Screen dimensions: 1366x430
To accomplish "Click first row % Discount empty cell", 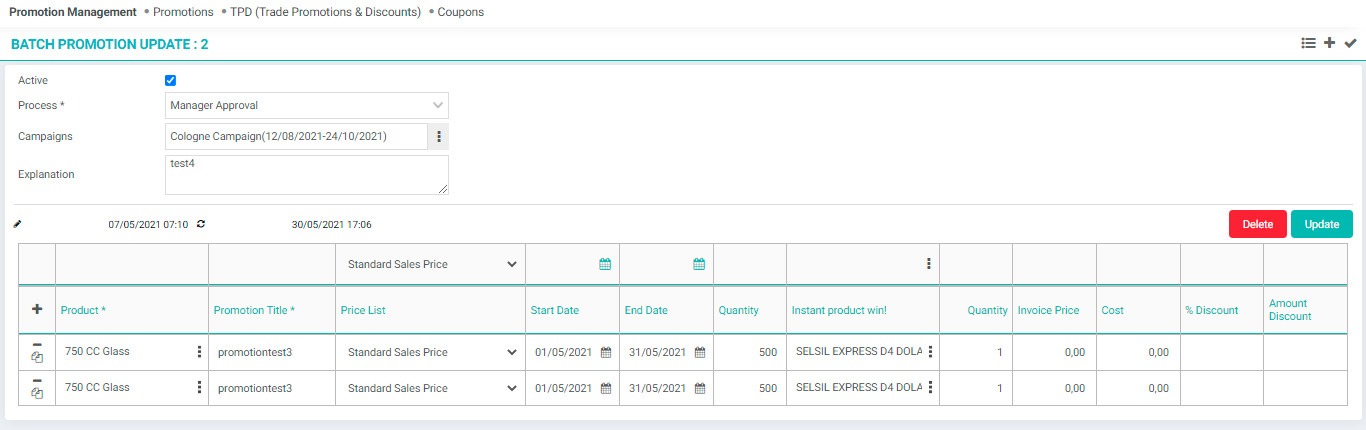I will [1222, 352].
